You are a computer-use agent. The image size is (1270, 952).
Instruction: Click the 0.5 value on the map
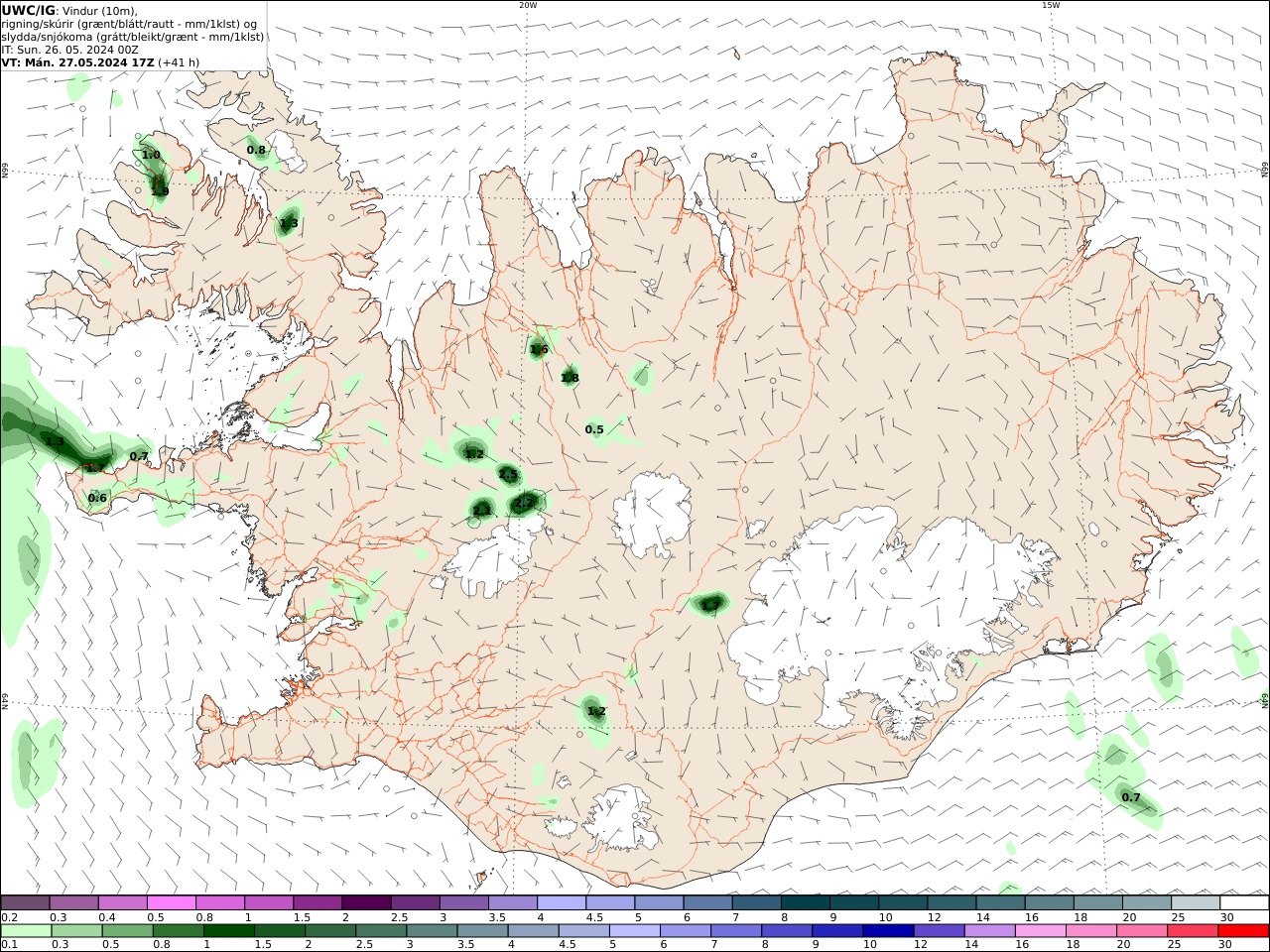coord(594,429)
